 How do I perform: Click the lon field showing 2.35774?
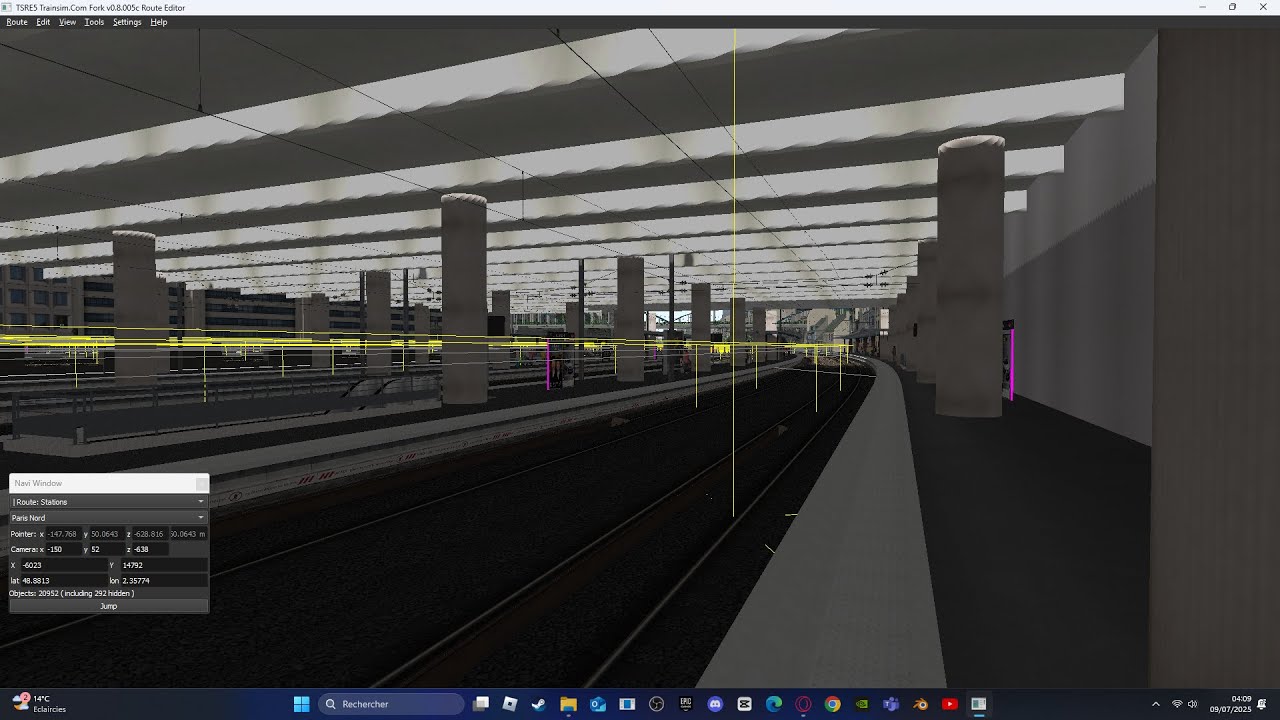click(163, 581)
